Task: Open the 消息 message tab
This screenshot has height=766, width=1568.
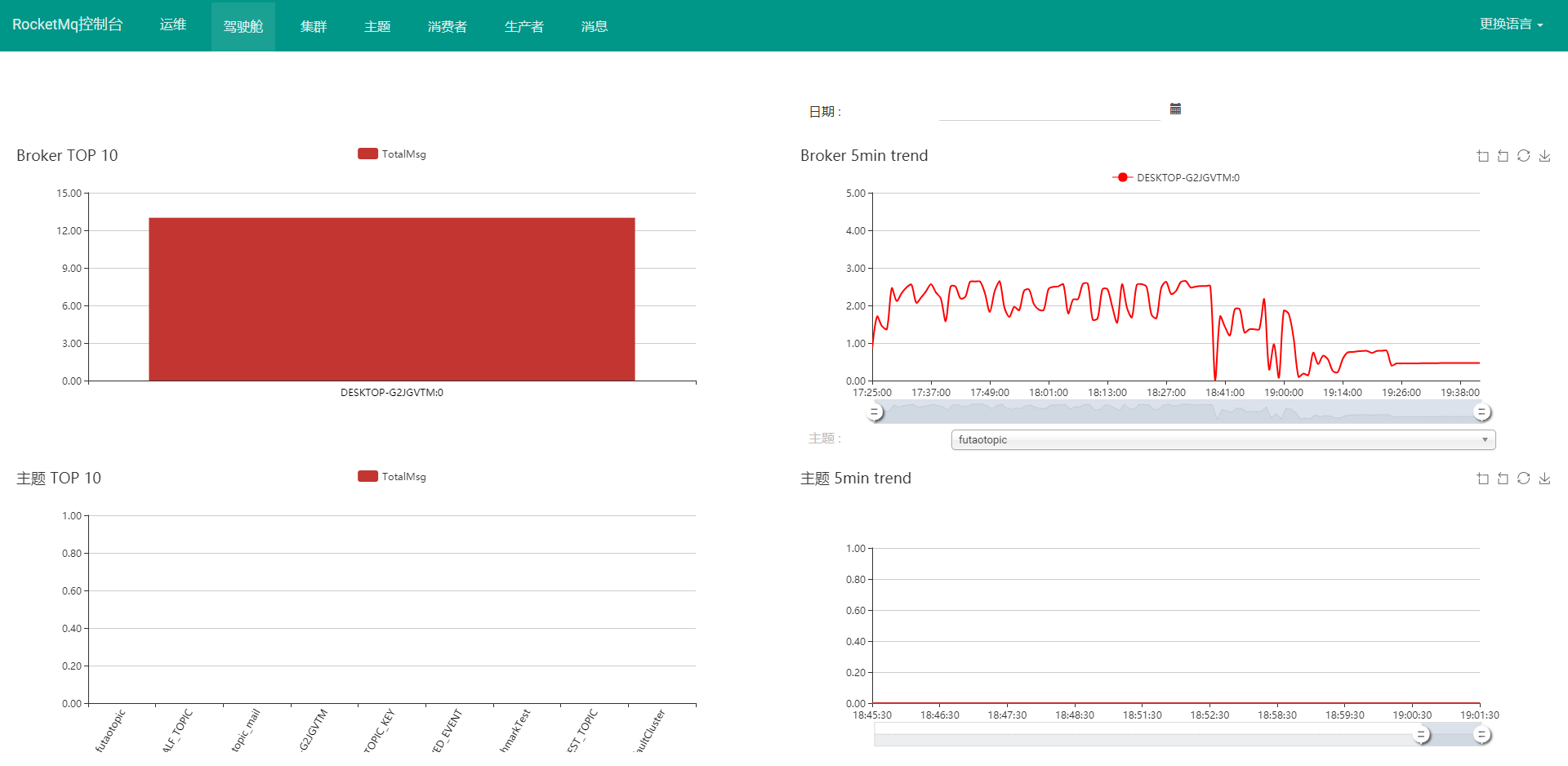Action: click(x=595, y=26)
